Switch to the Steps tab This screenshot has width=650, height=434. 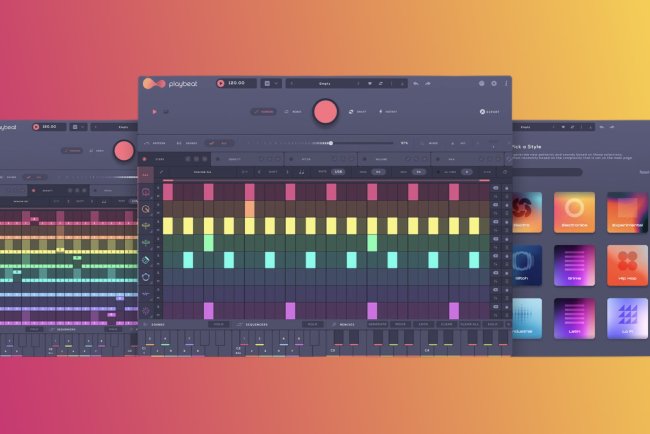[175, 159]
